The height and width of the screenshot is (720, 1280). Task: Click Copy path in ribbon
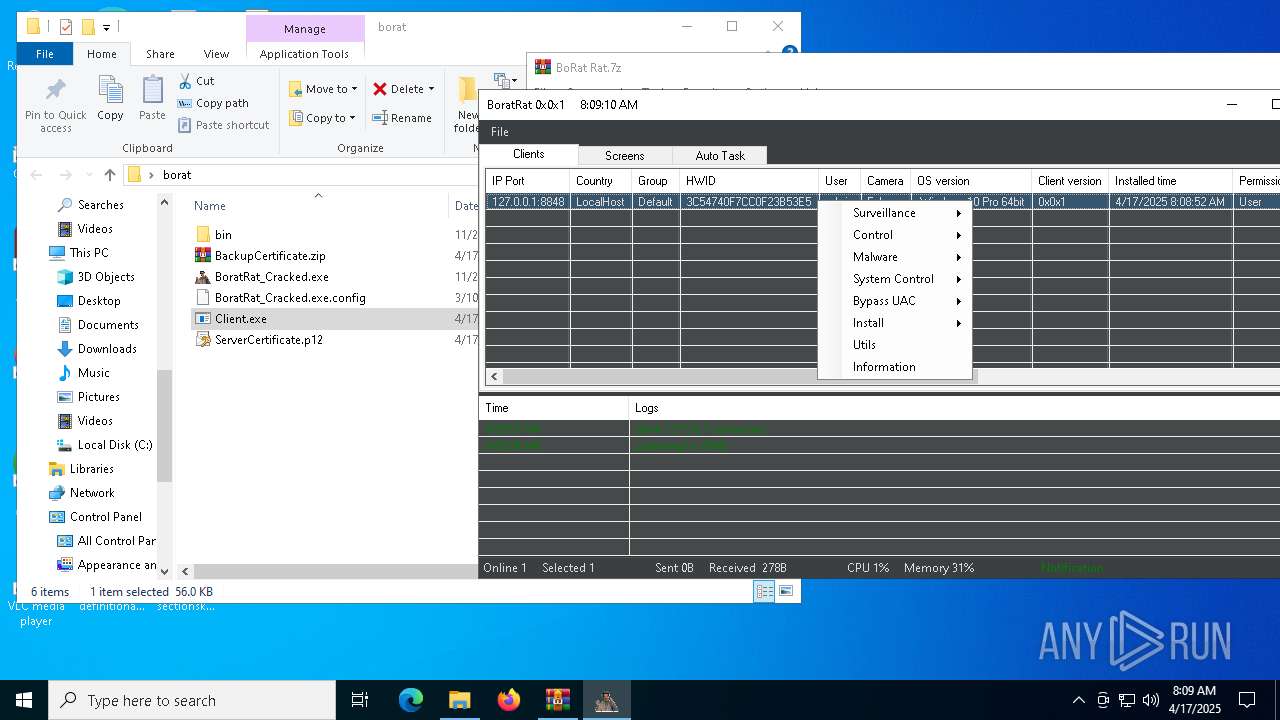click(x=213, y=103)
